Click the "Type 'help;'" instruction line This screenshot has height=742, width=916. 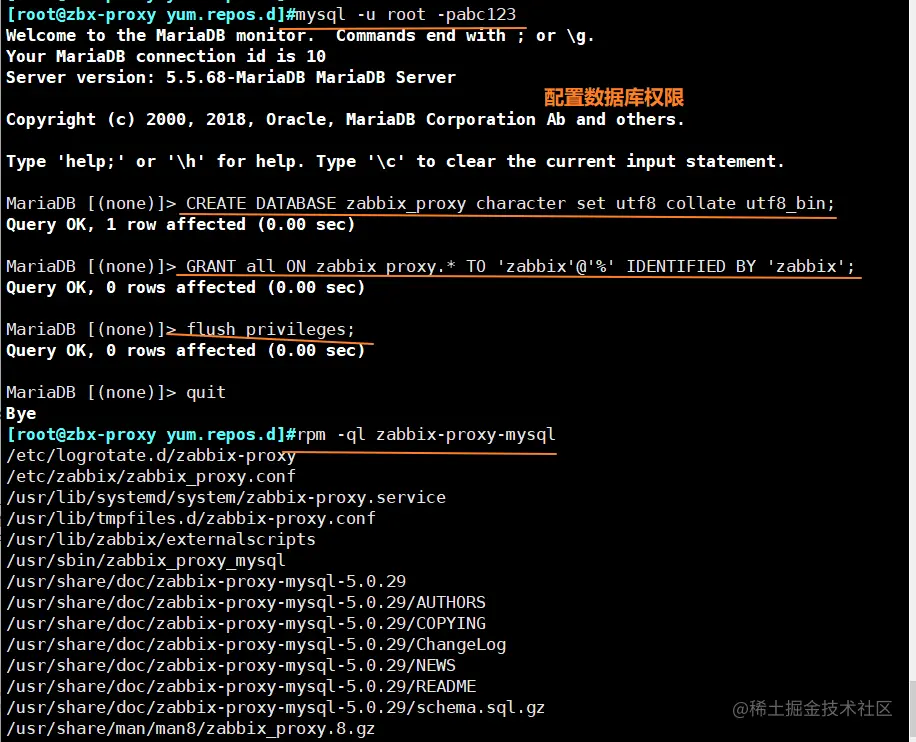tap(395, 162)
